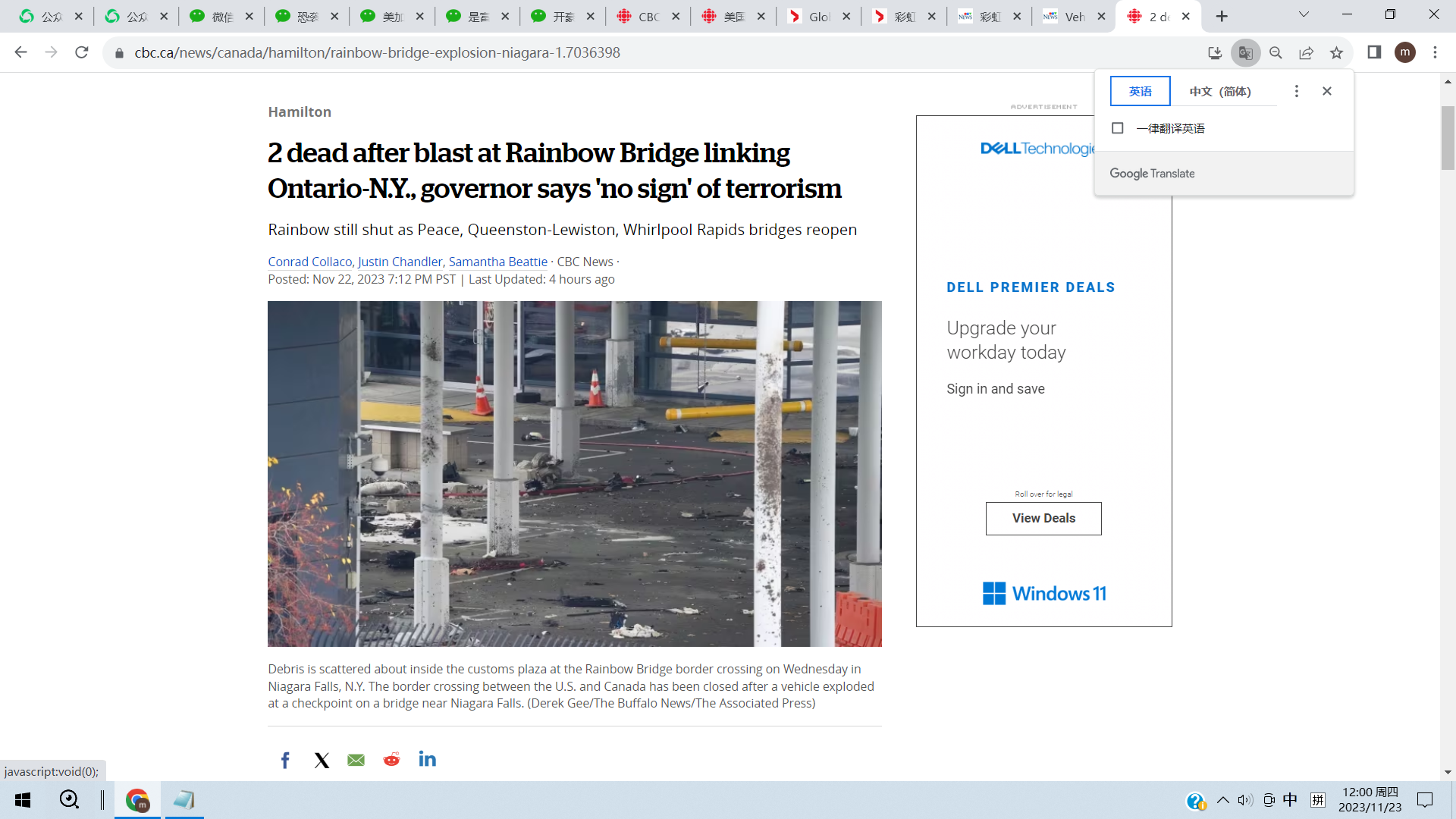1456x819 pixels.
Task: Toggle the Chinese input method indicator
Action: pos(1290,800)
